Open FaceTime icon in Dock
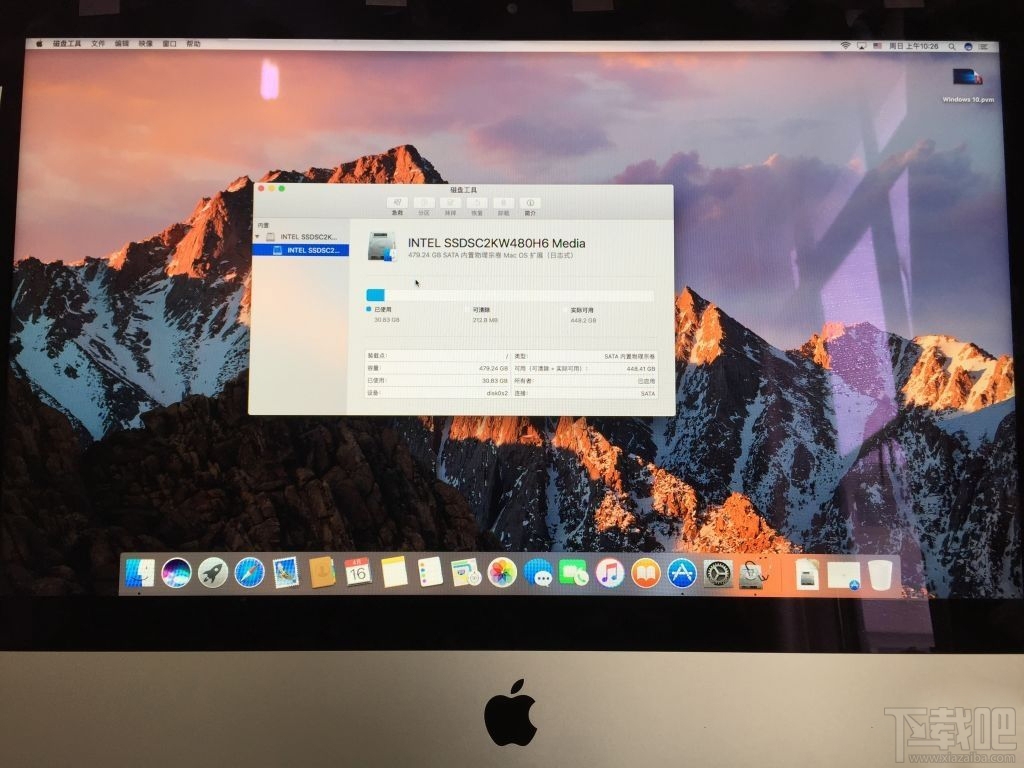 click(x=574, y=573)
